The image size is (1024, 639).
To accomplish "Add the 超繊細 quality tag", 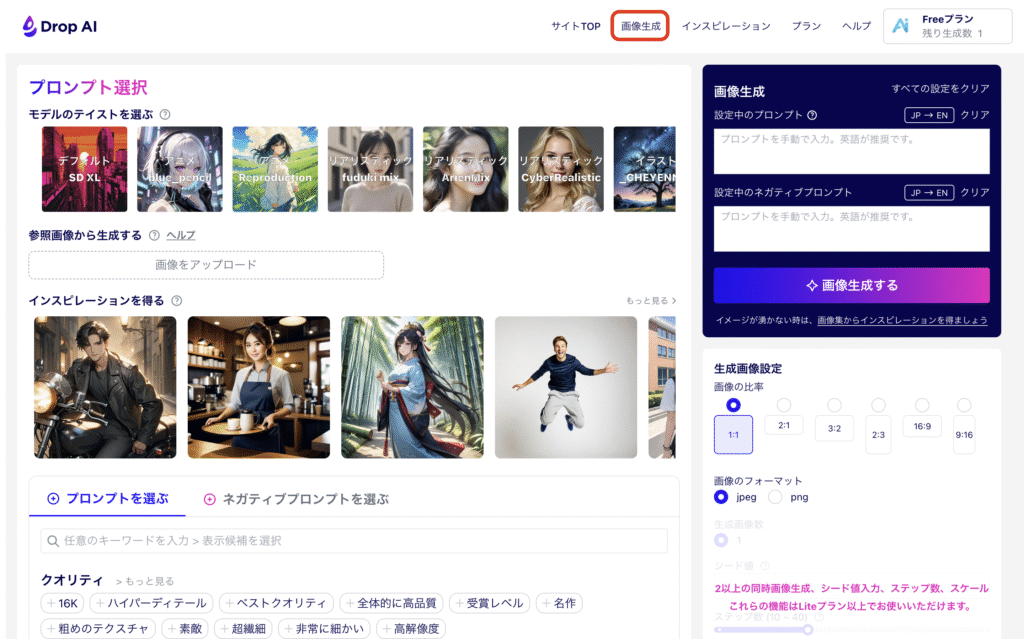I will (243, 629).
